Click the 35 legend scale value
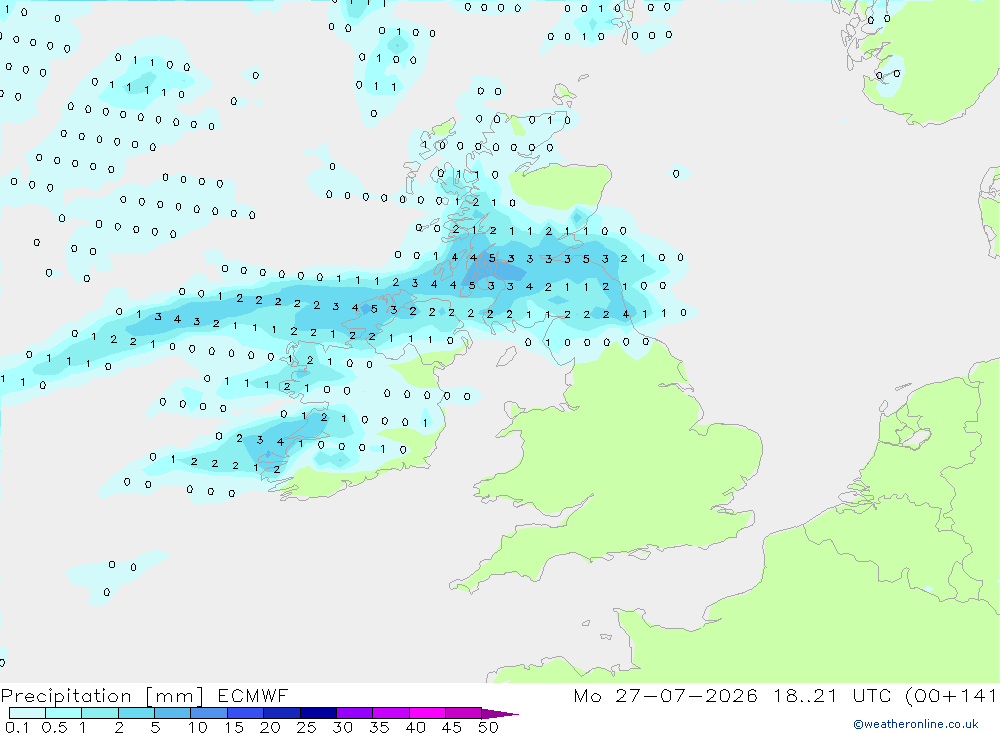The width and height of the screenshot is (1000, 733). 379,727
